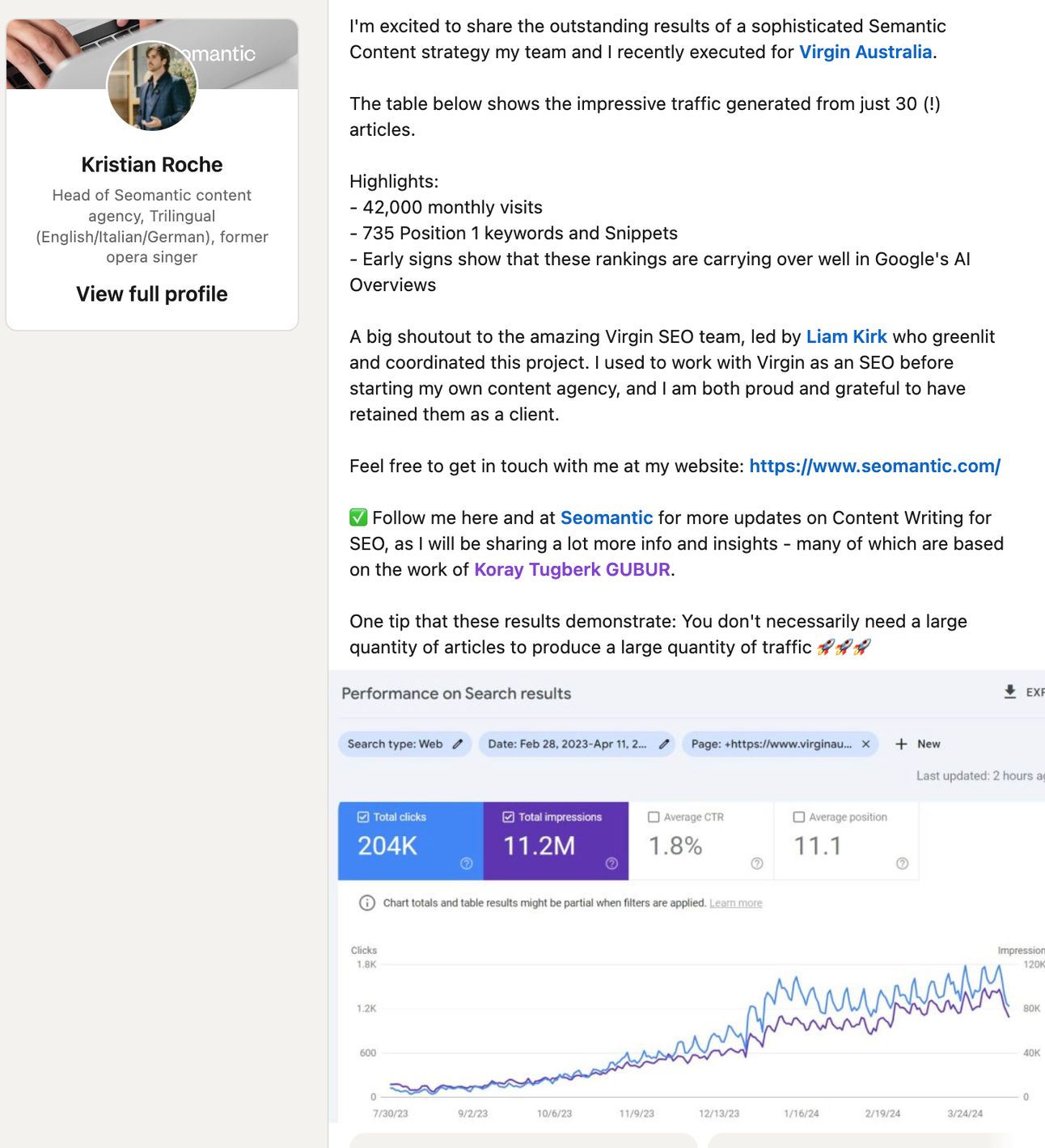1045x1148 pixels.
Task: Open the seomantic.com website URL
Action: pos(875,466)
